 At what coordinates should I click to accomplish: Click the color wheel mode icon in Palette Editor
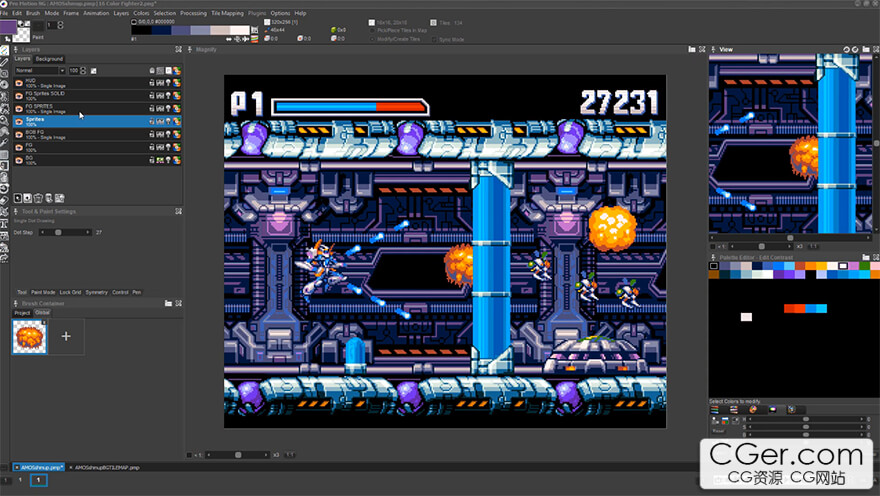[x=753, y=410]
